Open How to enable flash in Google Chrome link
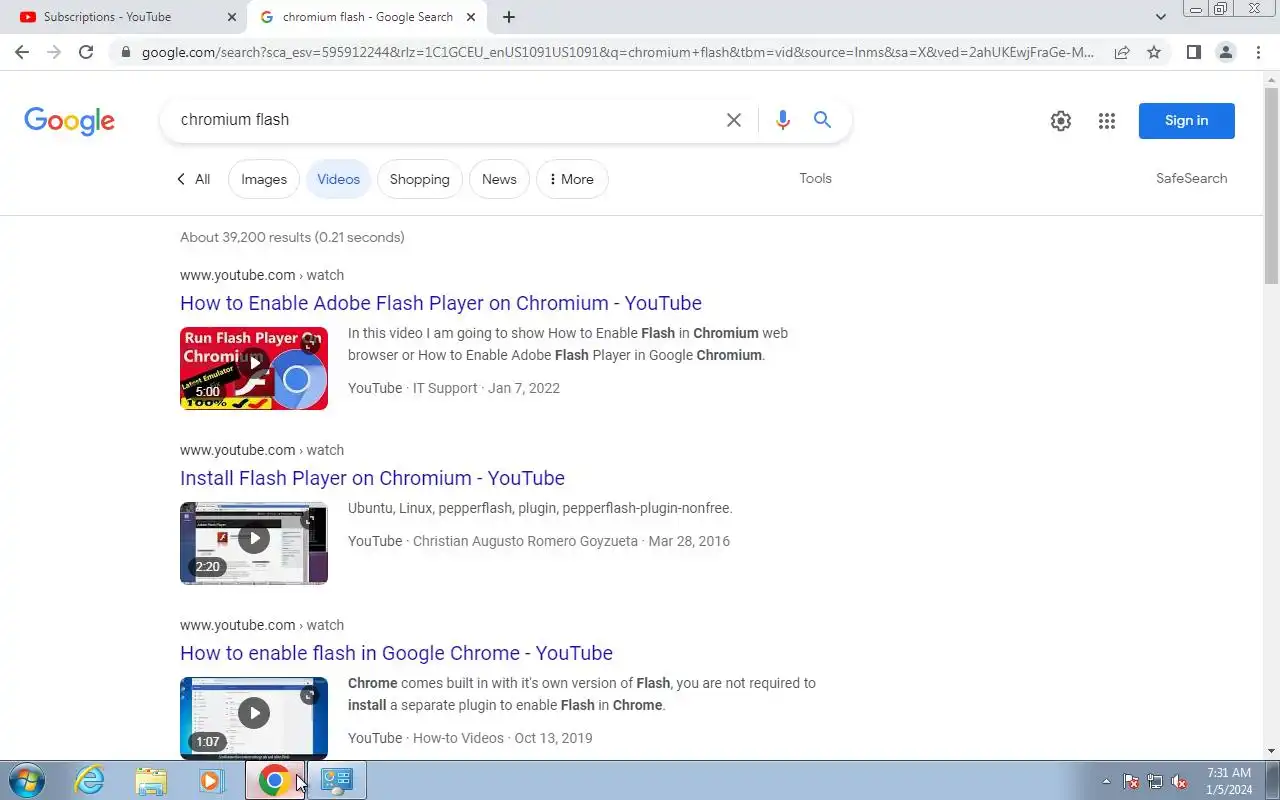 point(396,653)
